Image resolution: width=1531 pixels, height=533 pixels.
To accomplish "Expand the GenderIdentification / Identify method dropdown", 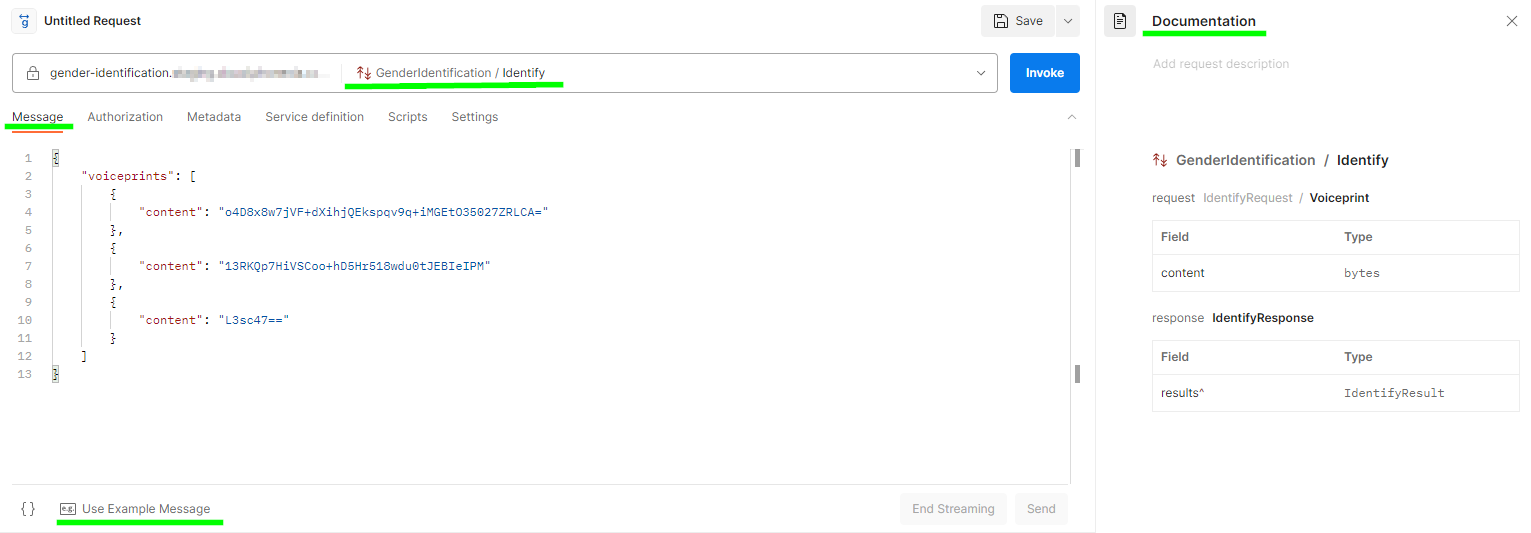I will [x=981, y=73].
